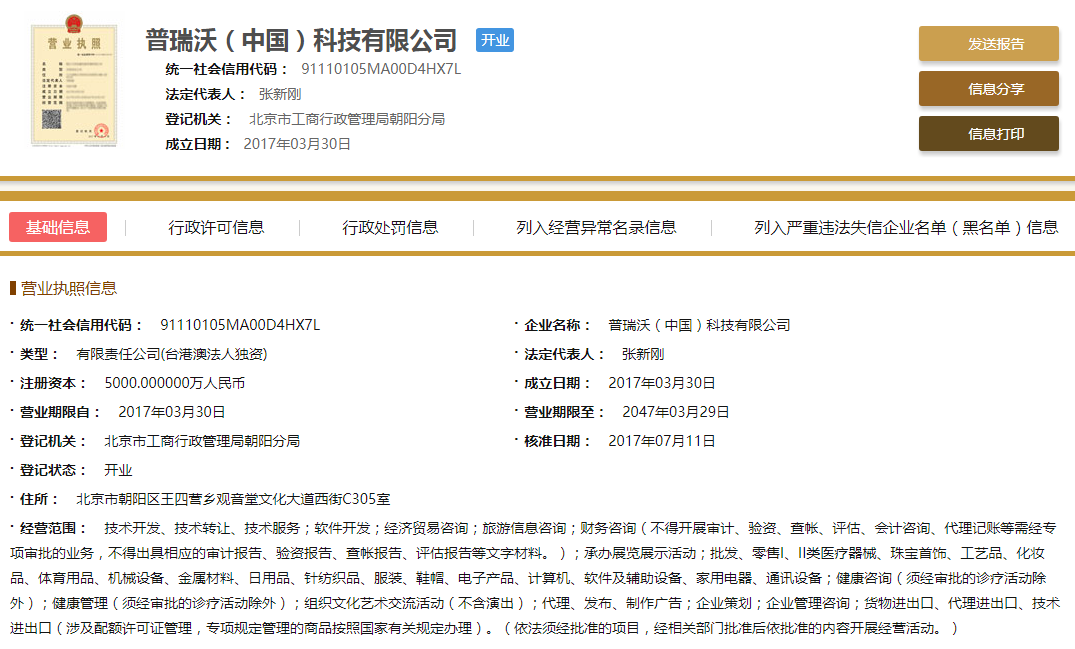Click the 核准日期 value 2017年07月11日
1075x649 pixels.
tap(662, 441)
